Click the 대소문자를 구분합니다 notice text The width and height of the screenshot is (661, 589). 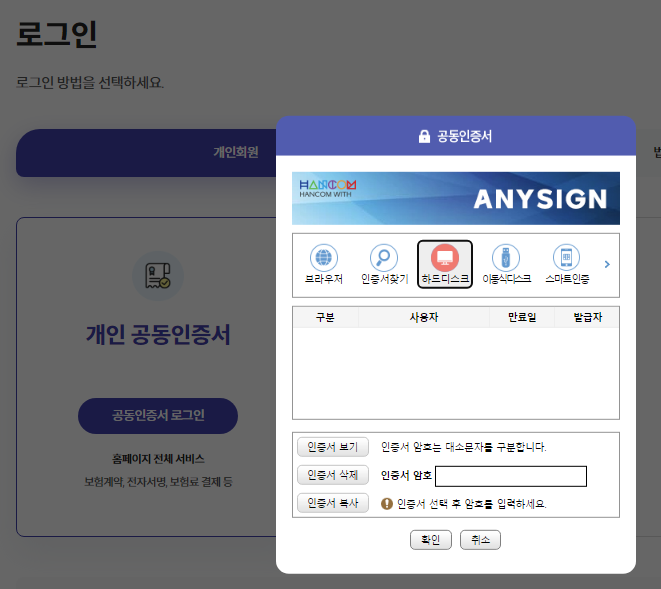(x=496, y=447)
